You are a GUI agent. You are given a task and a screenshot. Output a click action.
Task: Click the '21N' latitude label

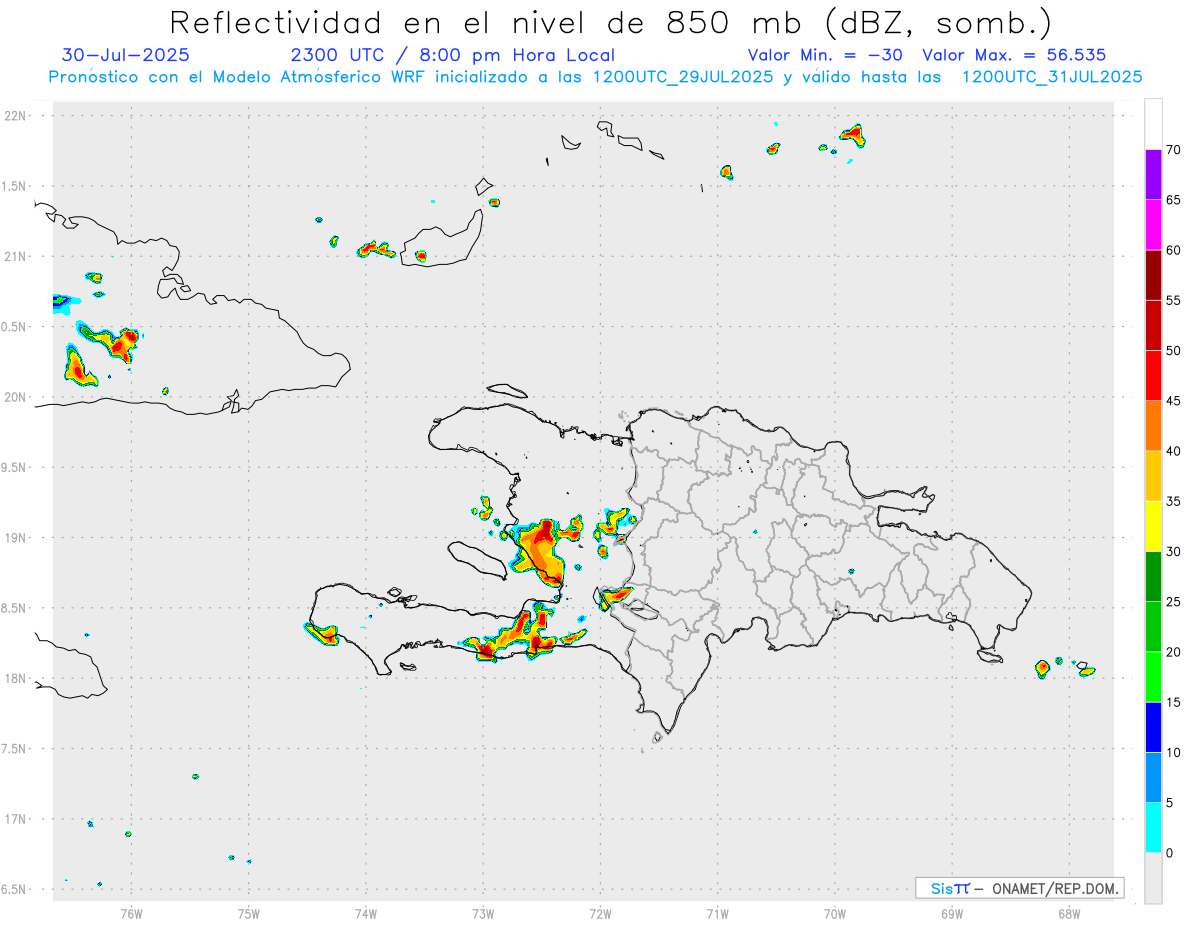click(16, 256)
